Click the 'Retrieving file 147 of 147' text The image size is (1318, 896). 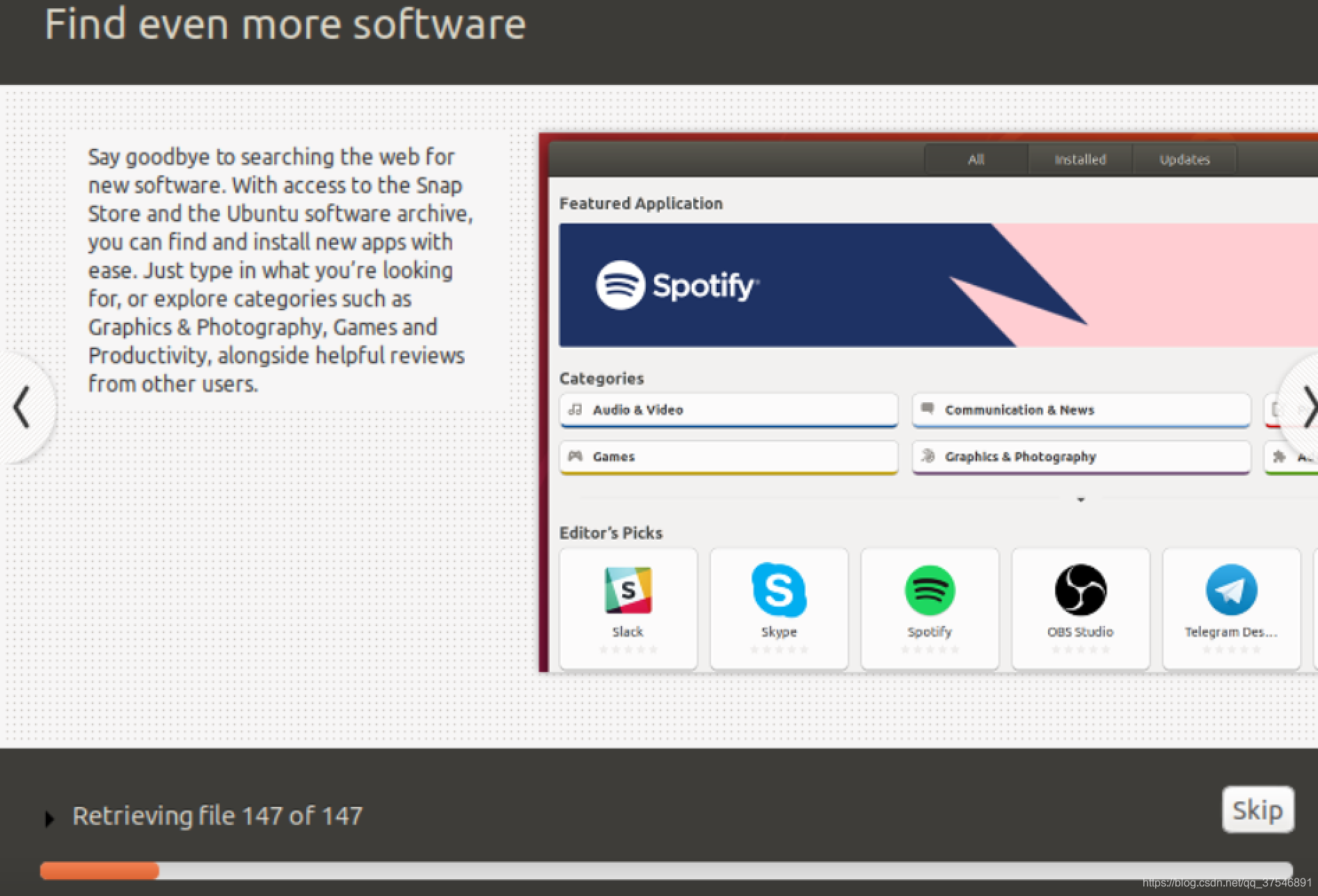[218, 816]
